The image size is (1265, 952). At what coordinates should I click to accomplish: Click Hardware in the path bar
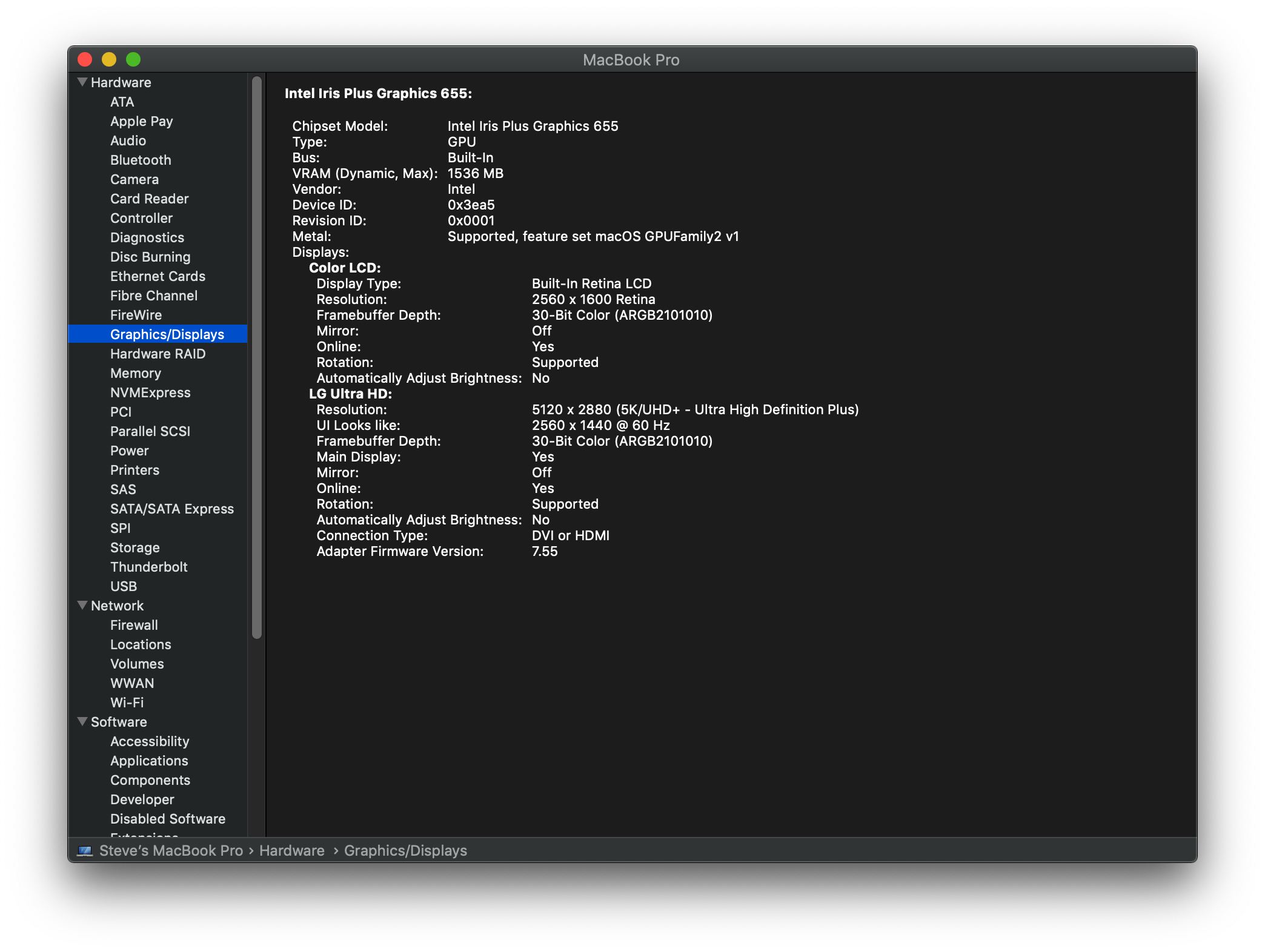[292, 851]
